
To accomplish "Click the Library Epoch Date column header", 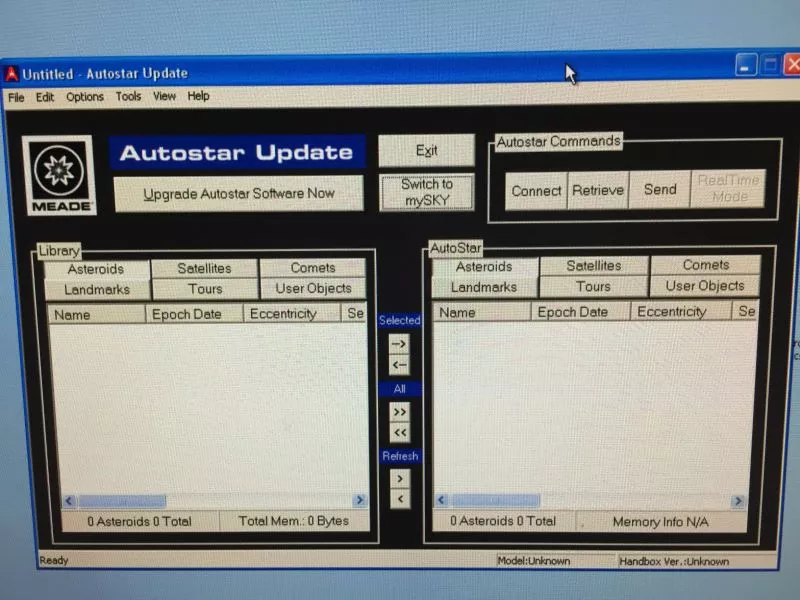I will click(194, 314).
